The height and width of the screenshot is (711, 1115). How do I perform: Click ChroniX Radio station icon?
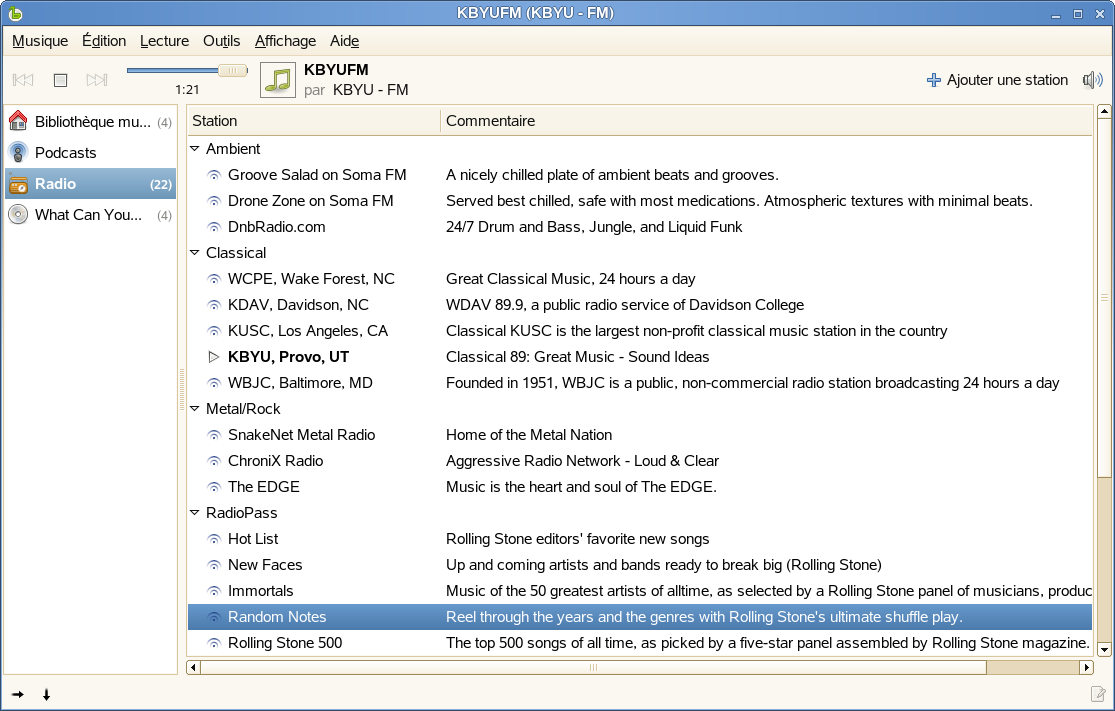click(x=213, y=461)
